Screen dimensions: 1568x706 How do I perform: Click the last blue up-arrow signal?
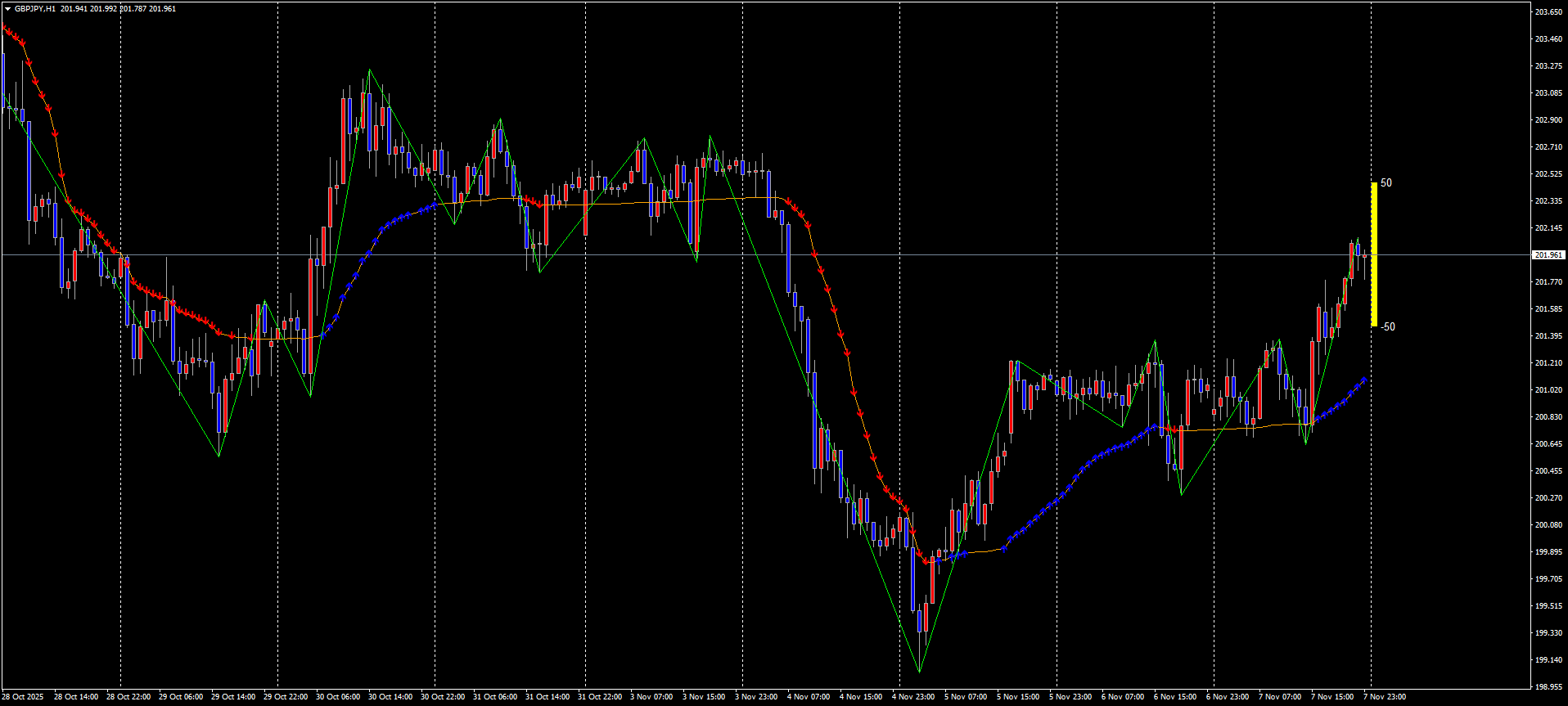click(1364, 380)
